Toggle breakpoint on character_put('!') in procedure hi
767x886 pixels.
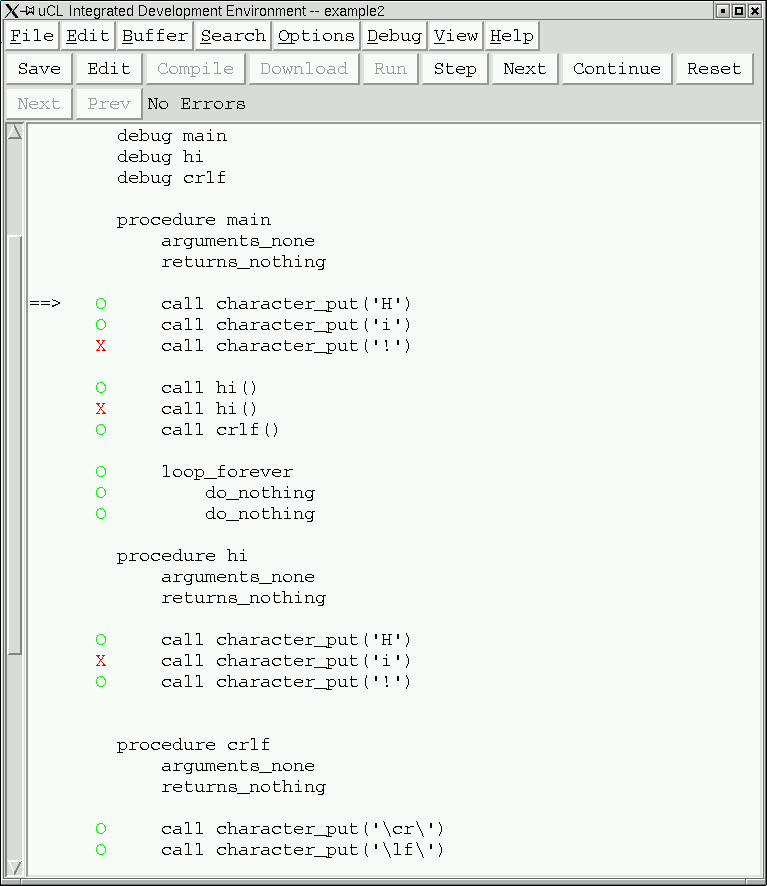(x=101, y=682)
